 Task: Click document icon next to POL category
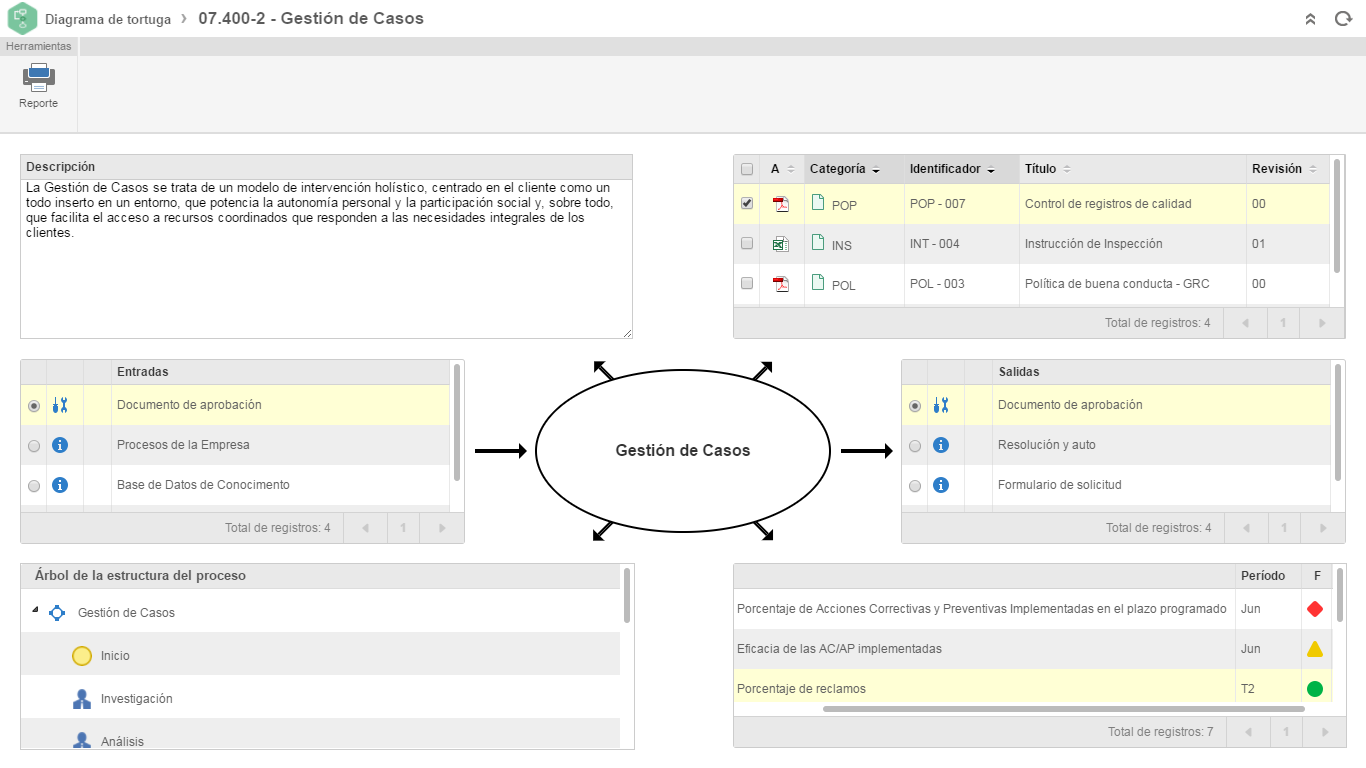(x=818, y=283)
